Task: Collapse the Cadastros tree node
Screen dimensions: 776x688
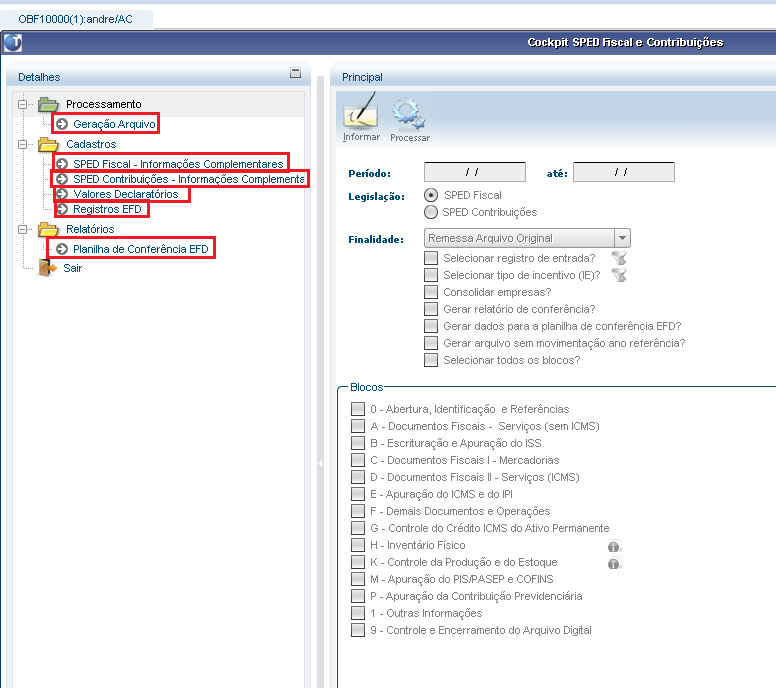Action: (22, 145)
